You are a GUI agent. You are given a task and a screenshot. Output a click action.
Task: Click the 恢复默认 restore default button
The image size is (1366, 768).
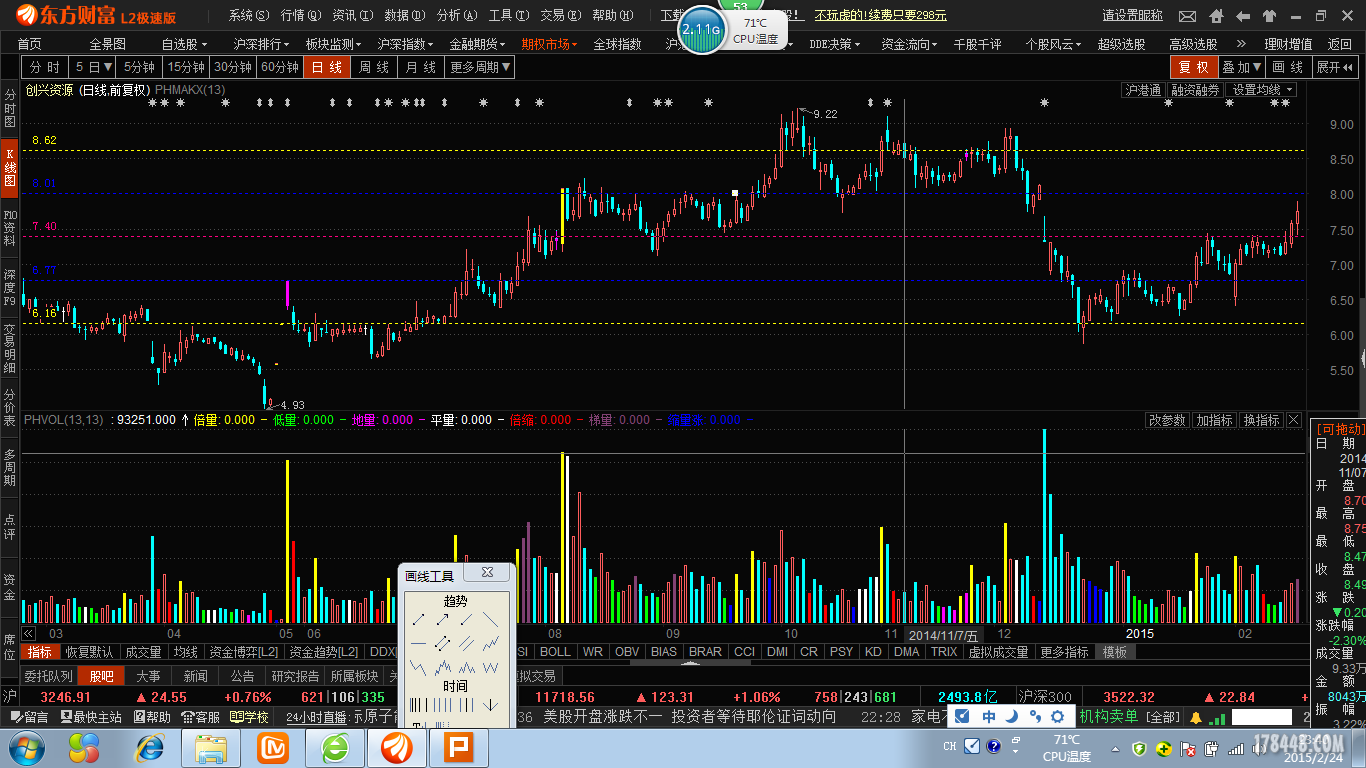point(89,652)
